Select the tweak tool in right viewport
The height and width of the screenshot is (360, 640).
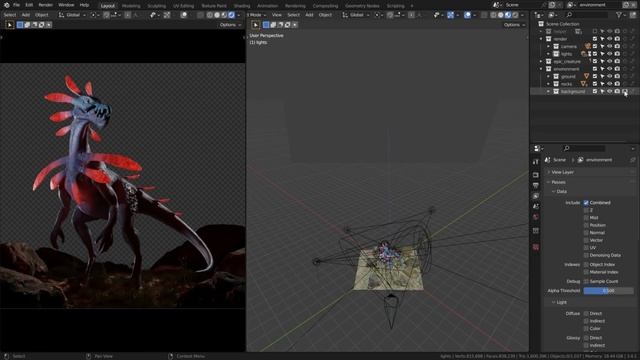pyautogui.click(x=256, y=25)
